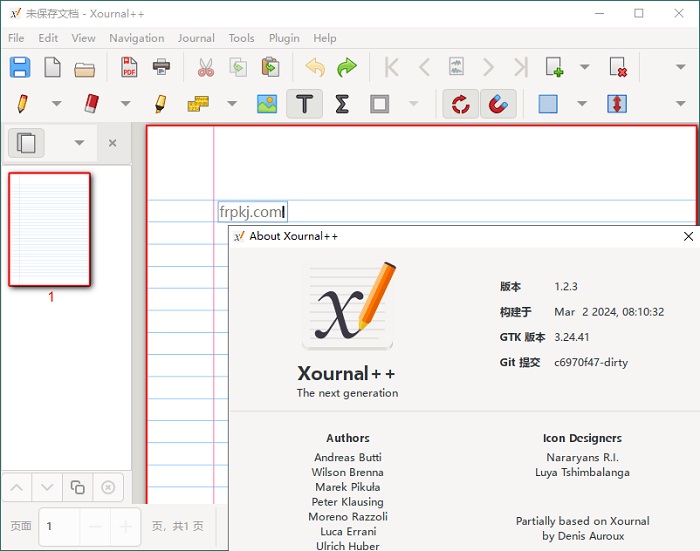This screenshot has width=700, height=551.
Task: Open the color chooser dropdown arrow
Action: pos(582,104)
